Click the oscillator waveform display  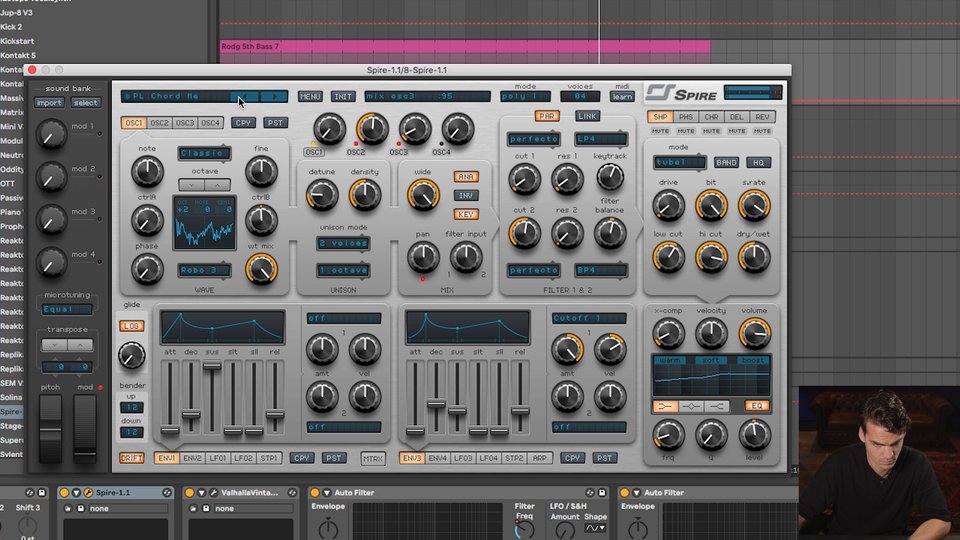point(204,223)
